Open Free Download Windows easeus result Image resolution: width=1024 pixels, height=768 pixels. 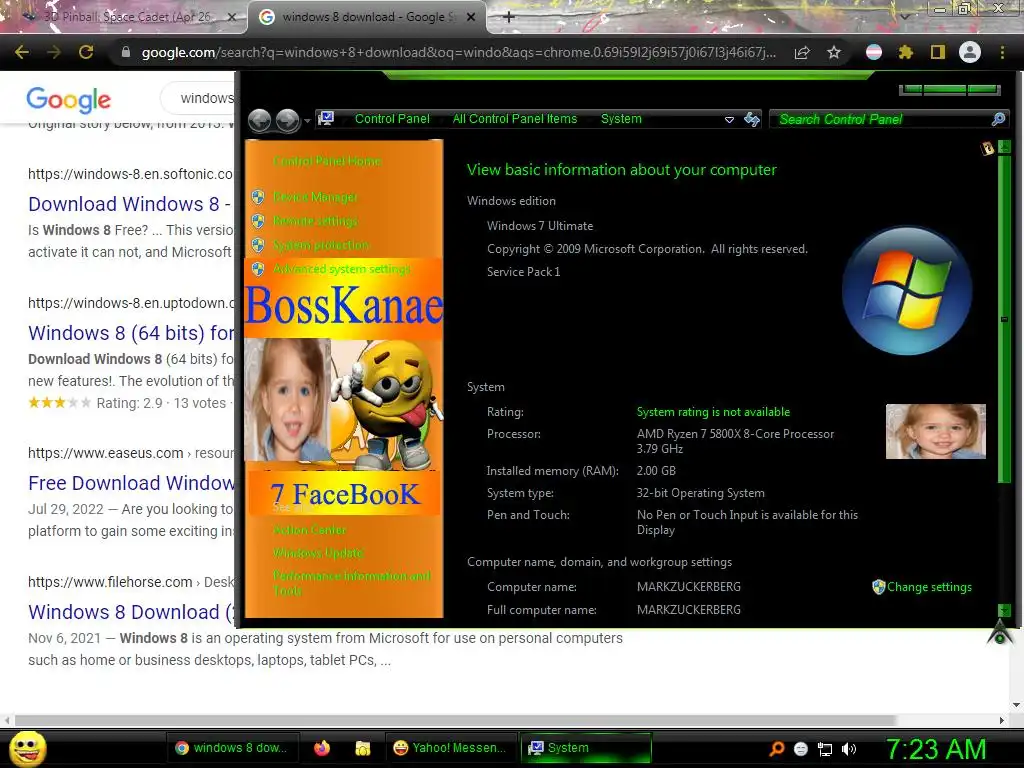131,483
